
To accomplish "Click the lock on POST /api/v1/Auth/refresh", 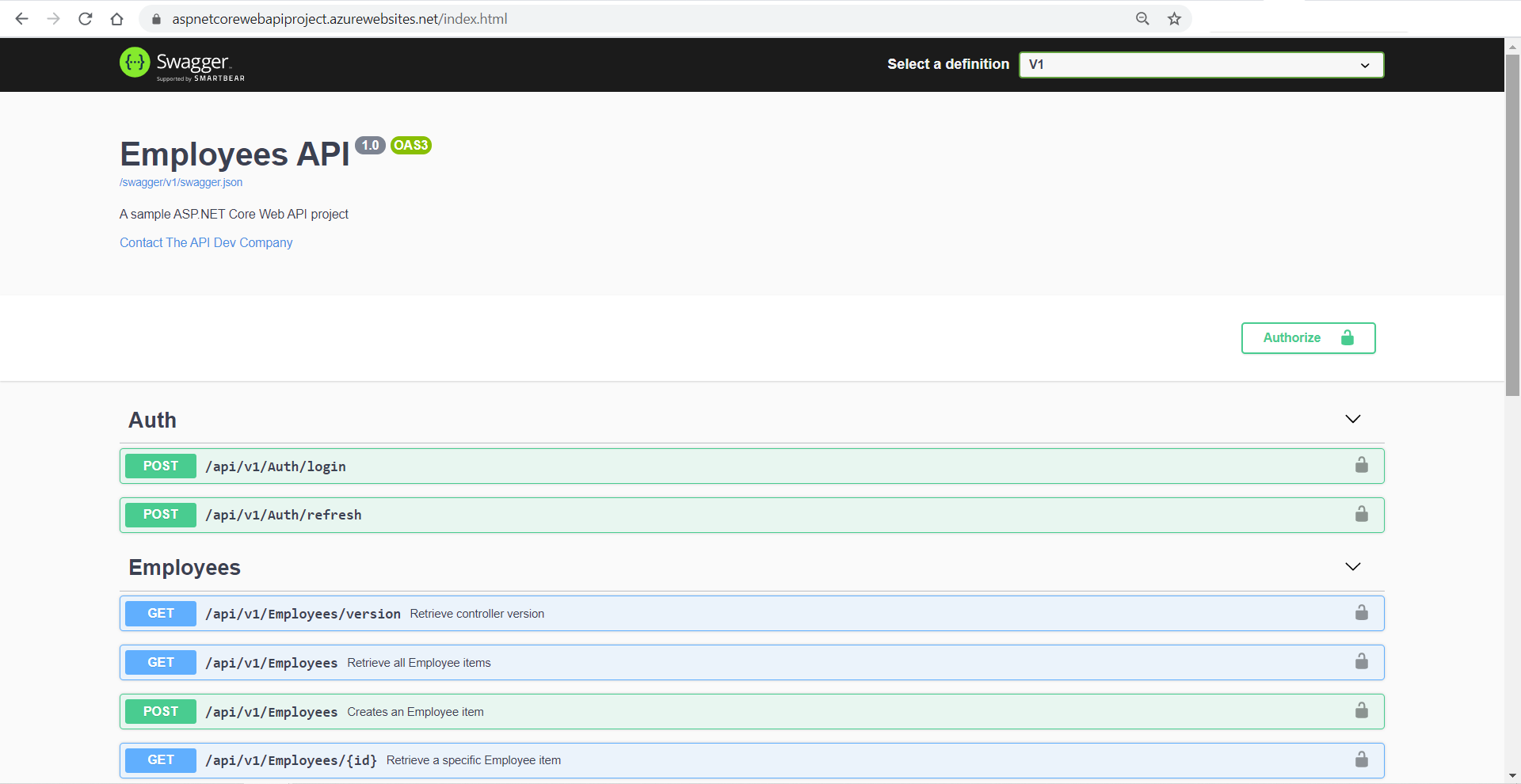I will [x=1361, y=514].
